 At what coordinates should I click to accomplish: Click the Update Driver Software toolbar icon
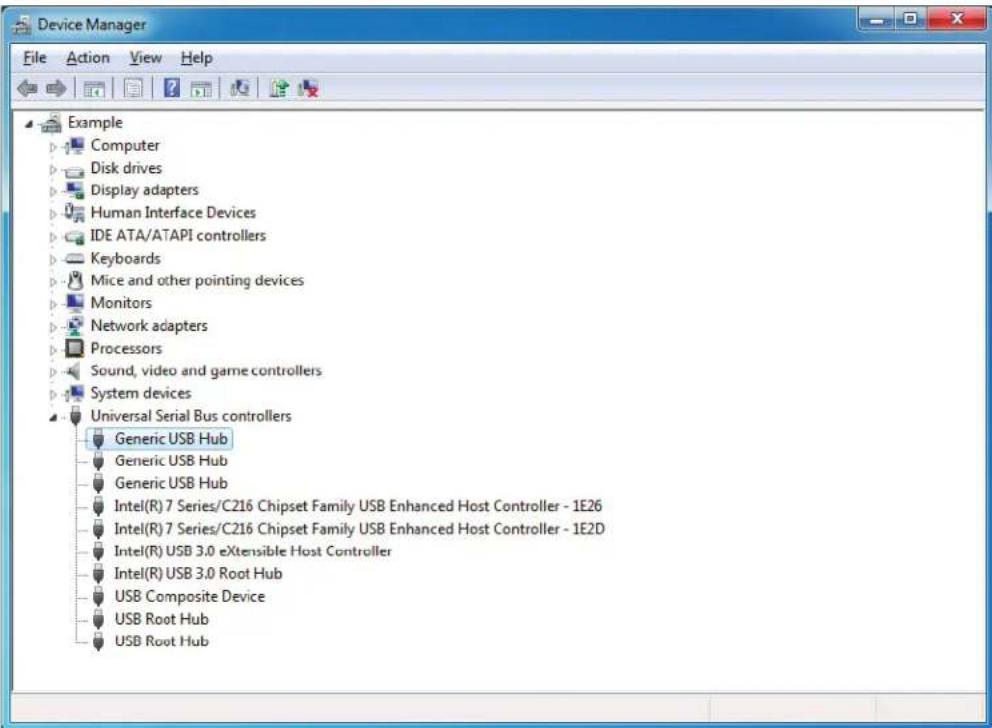point(278,88)
